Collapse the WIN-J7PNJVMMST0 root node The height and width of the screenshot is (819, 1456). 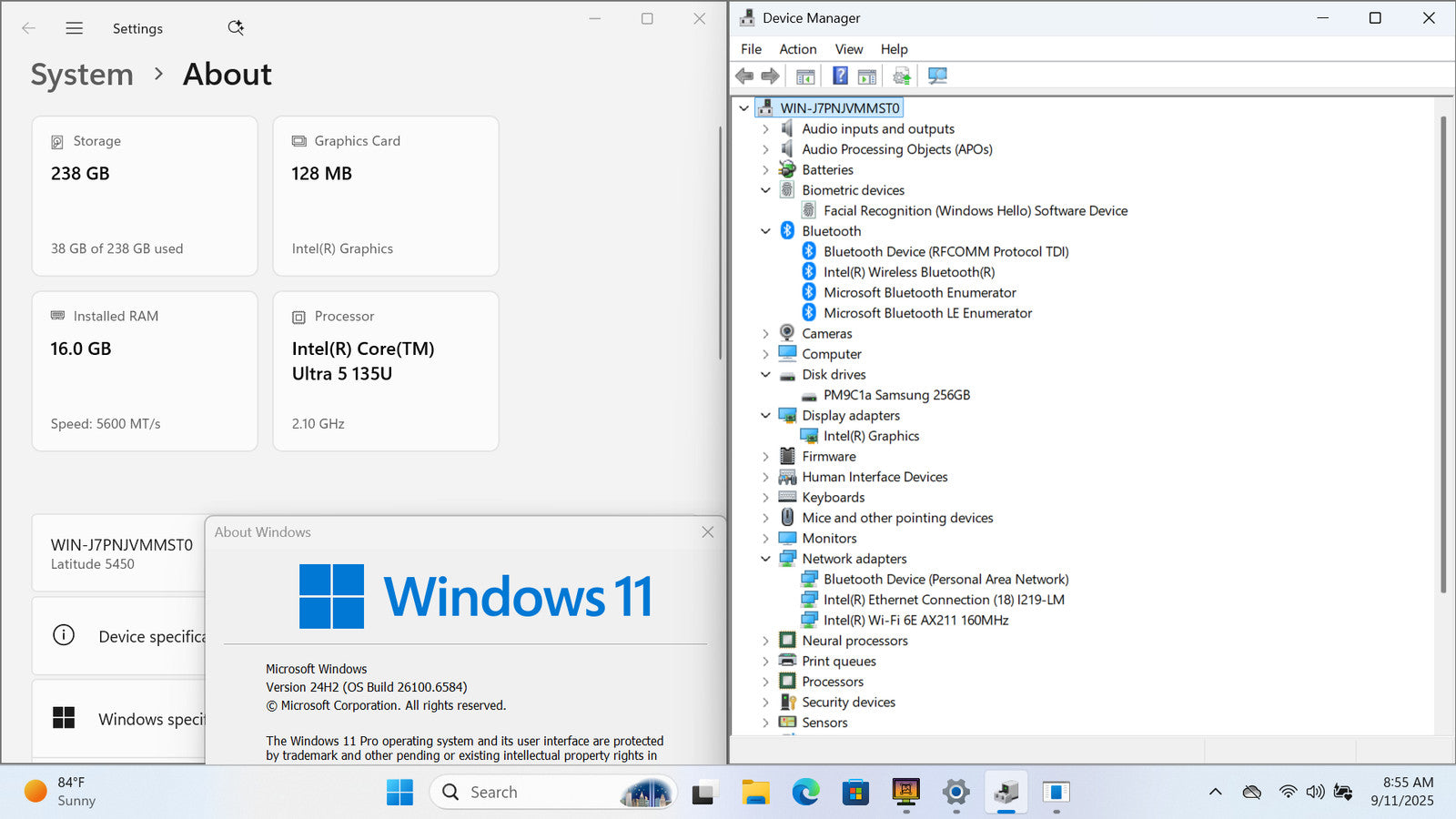coord(743,108)
